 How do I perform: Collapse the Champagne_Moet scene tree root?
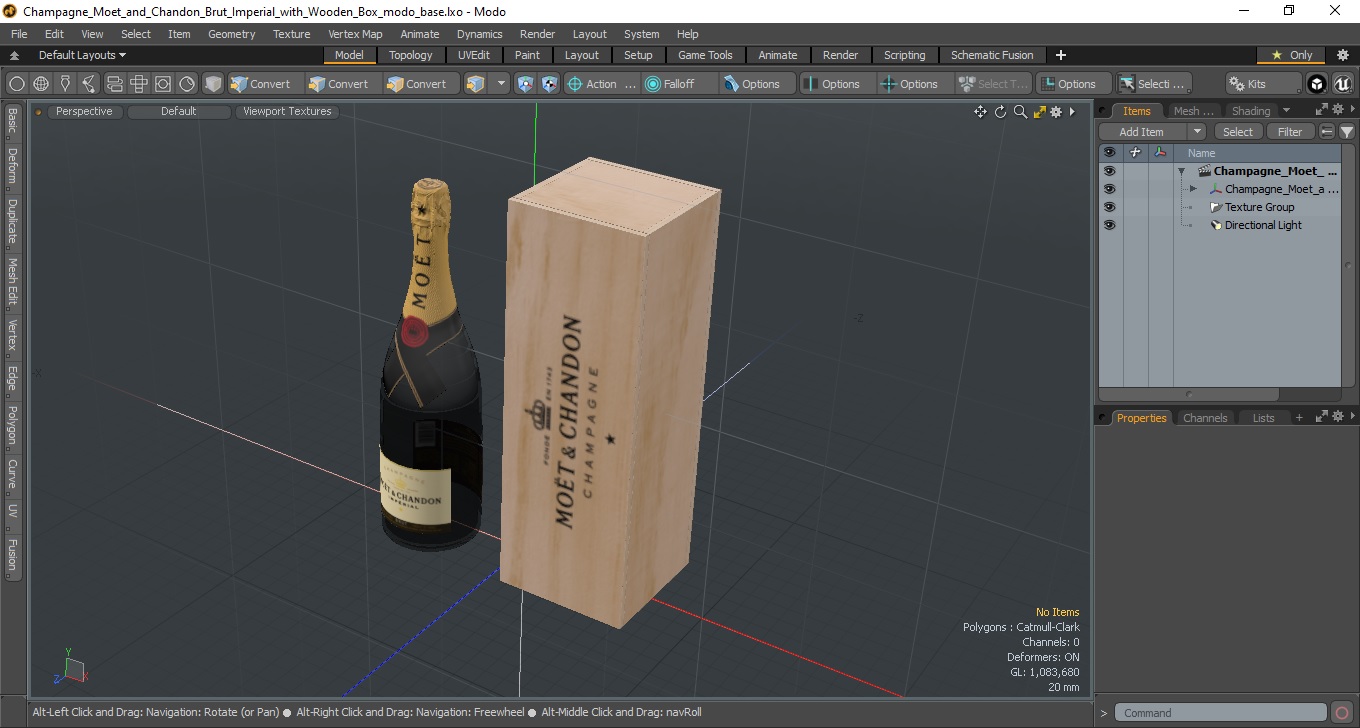[1181, 171]
